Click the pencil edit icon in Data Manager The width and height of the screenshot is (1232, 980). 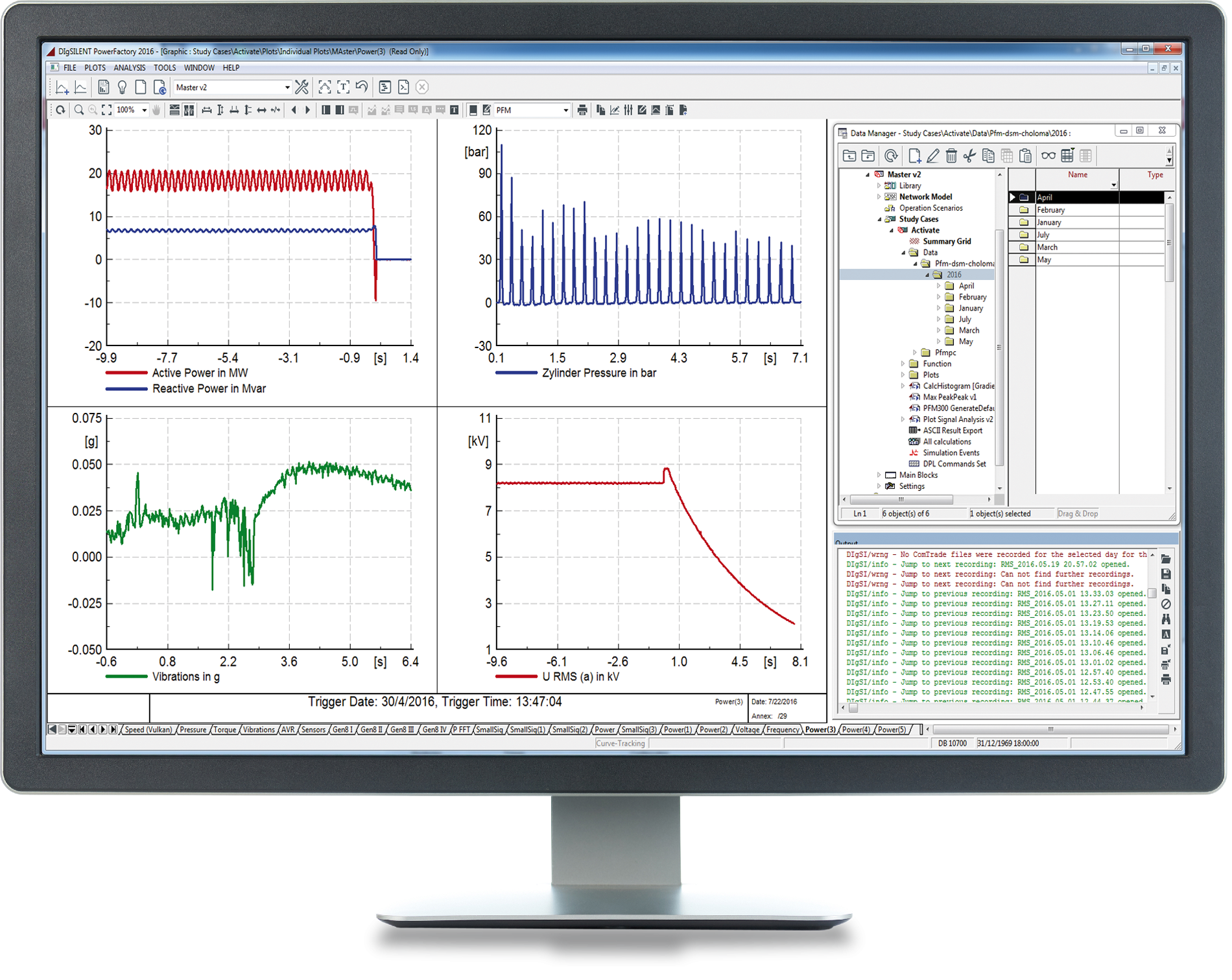coord(932,156)
